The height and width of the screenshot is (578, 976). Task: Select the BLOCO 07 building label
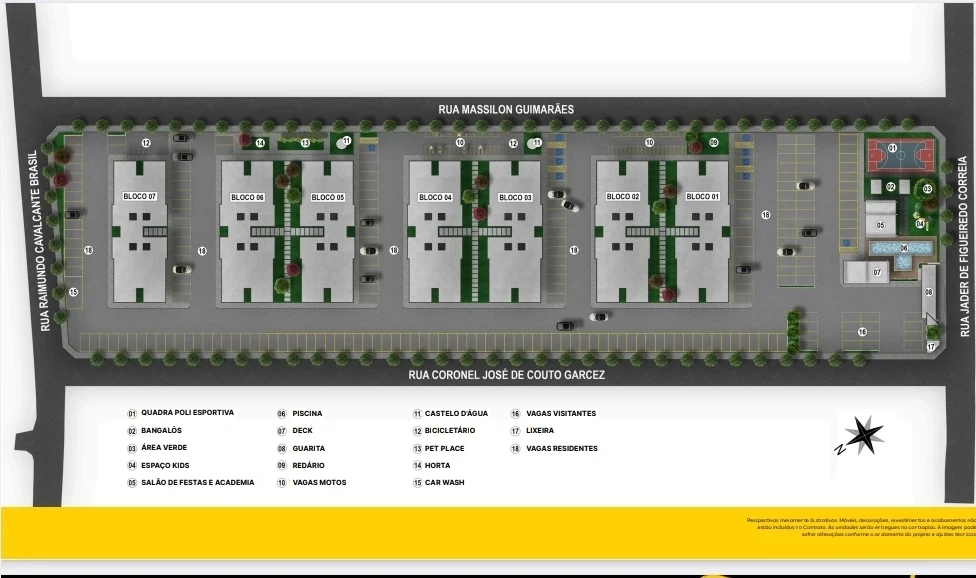coord(140,197)
